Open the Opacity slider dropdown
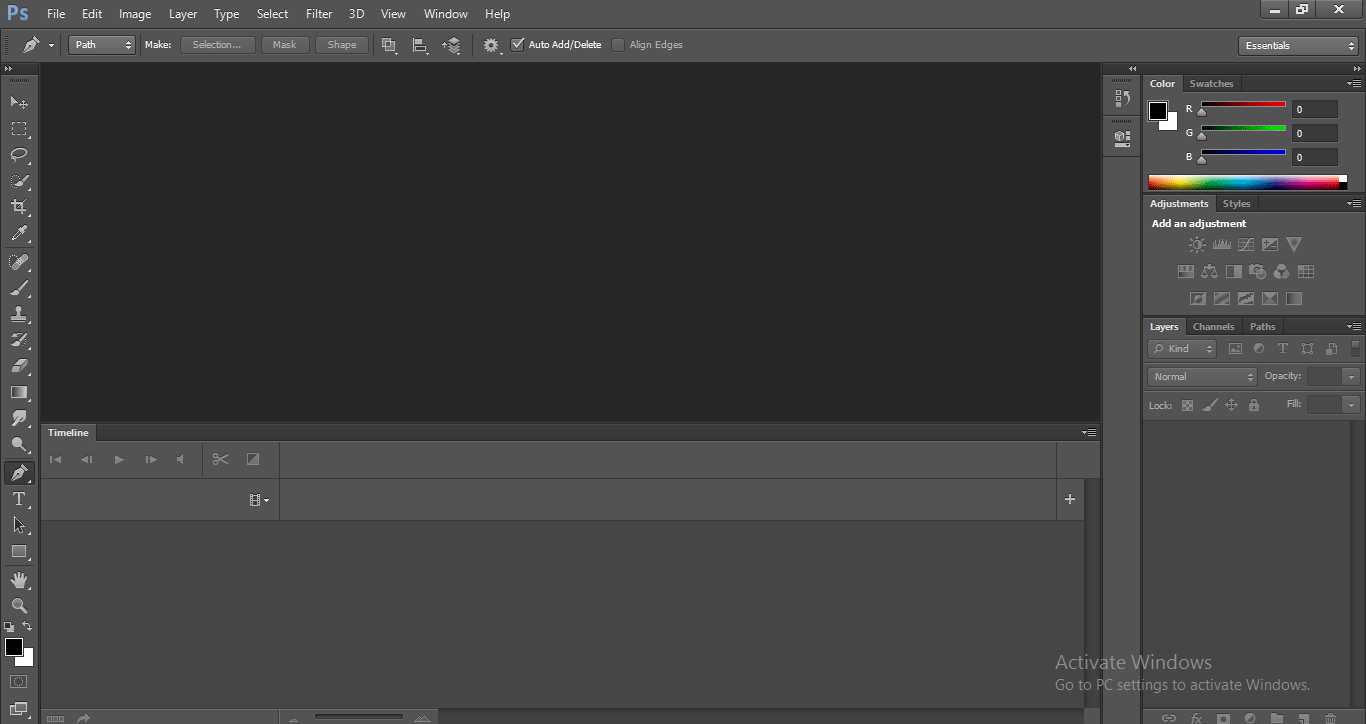 tap(1352, 377)
